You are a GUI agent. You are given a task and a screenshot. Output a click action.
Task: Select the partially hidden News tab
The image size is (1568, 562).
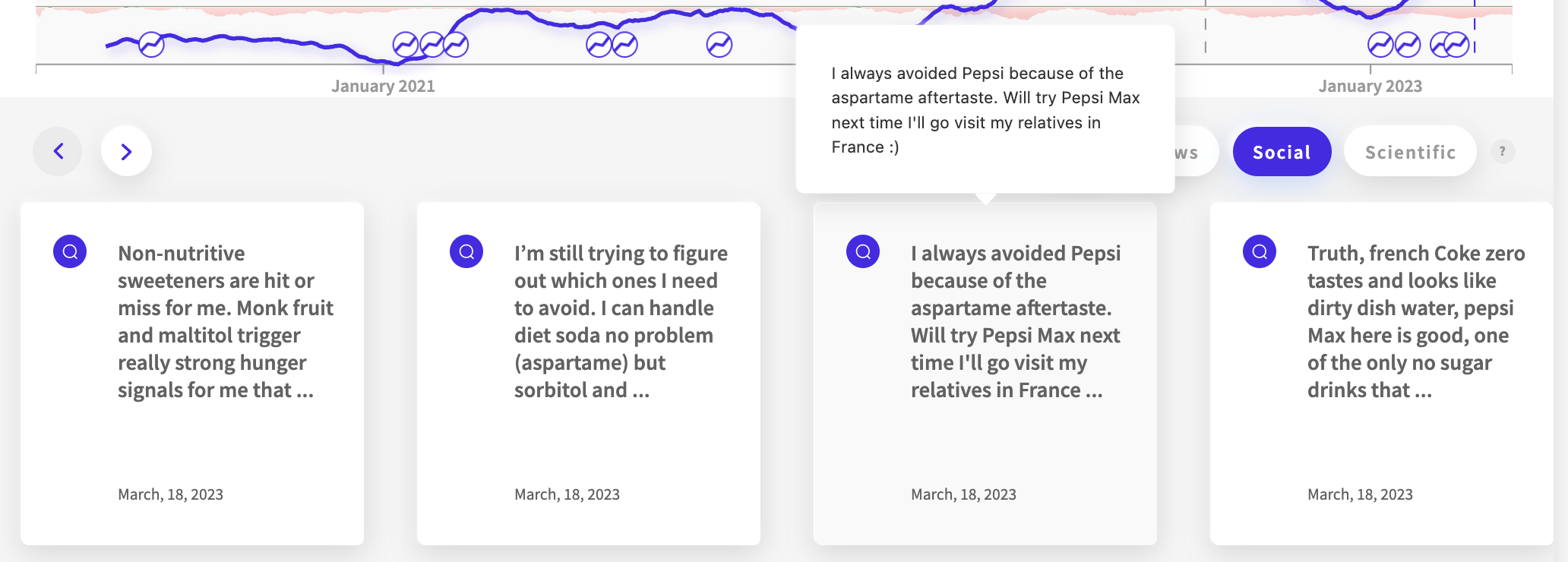[1197, 152]
